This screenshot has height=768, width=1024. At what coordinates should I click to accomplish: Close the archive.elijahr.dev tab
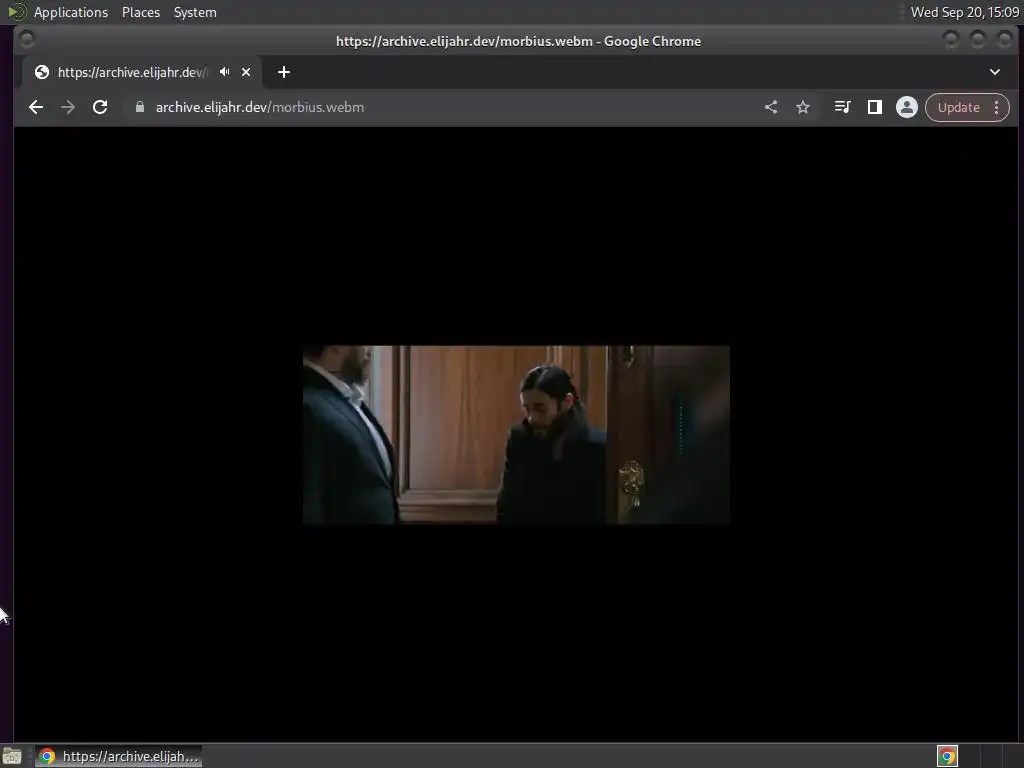tap(246, 72)
